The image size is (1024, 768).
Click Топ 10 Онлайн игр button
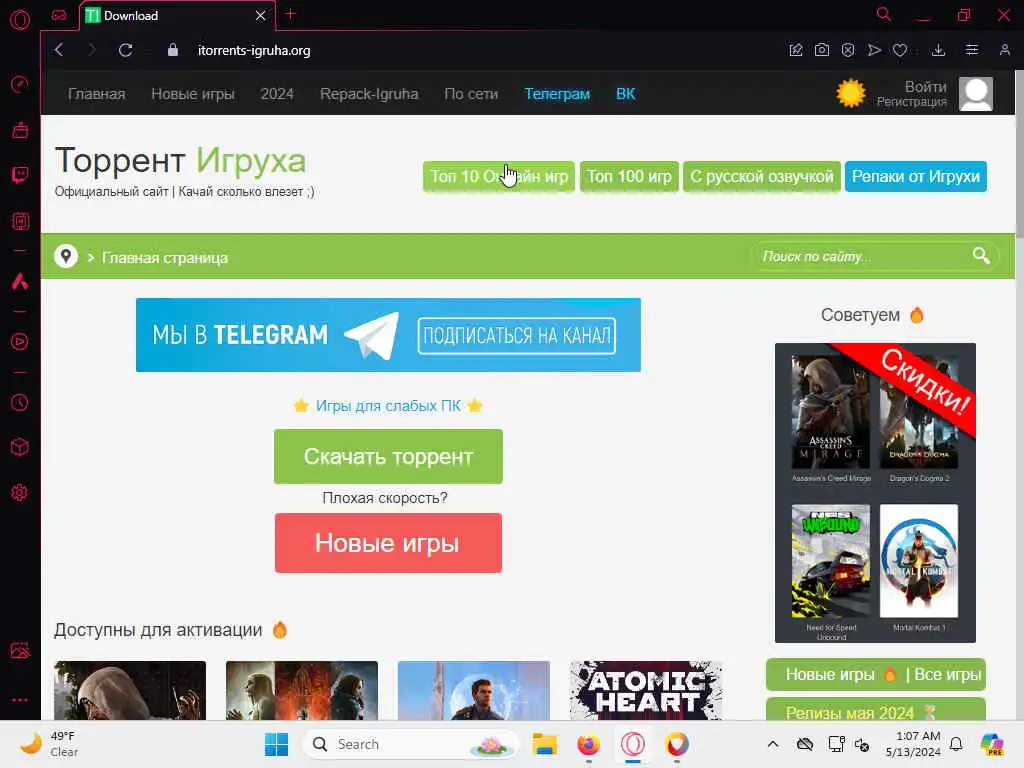[499, 176]
